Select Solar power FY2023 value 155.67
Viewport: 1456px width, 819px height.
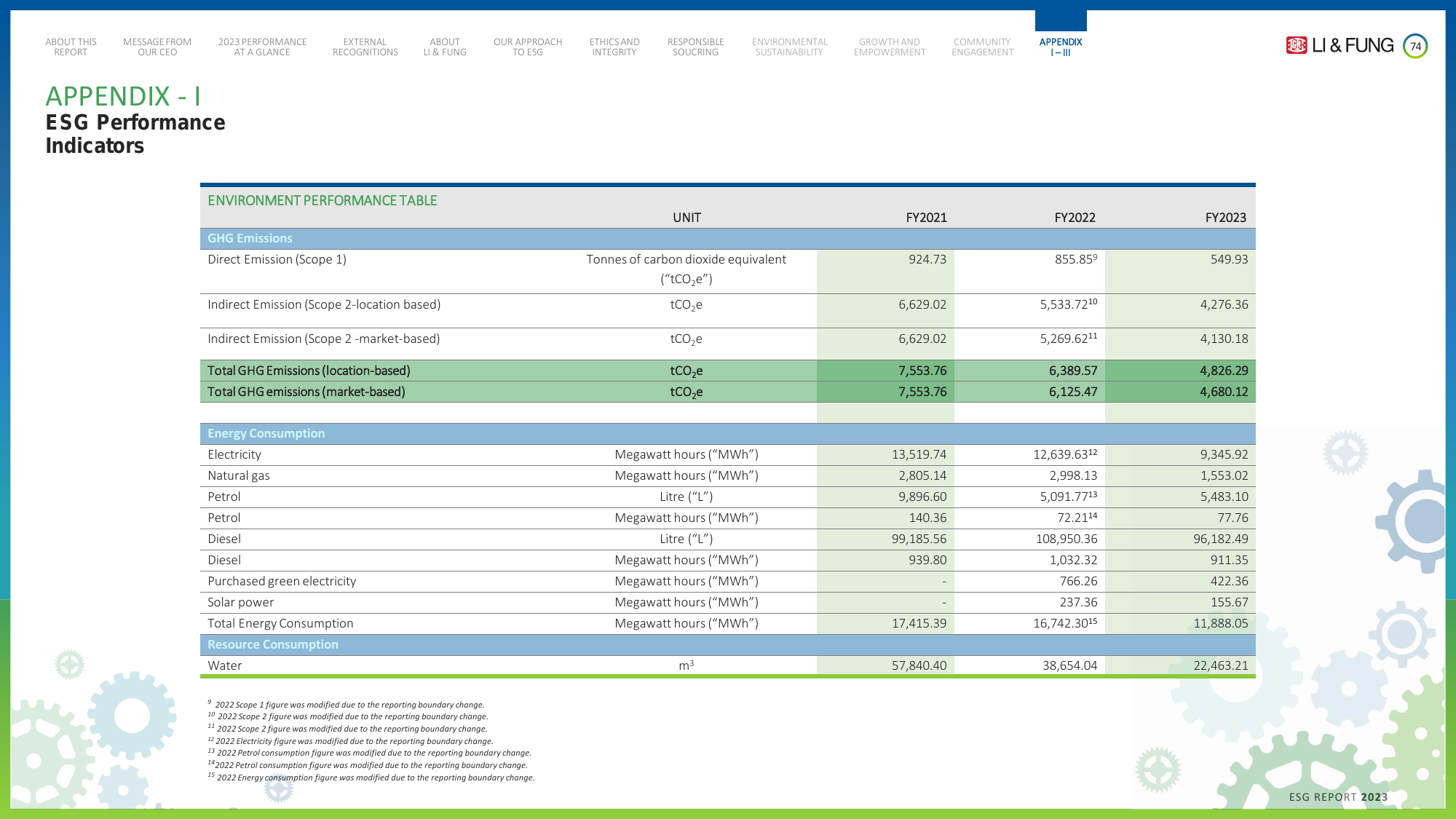click(x=1229, y=602)
